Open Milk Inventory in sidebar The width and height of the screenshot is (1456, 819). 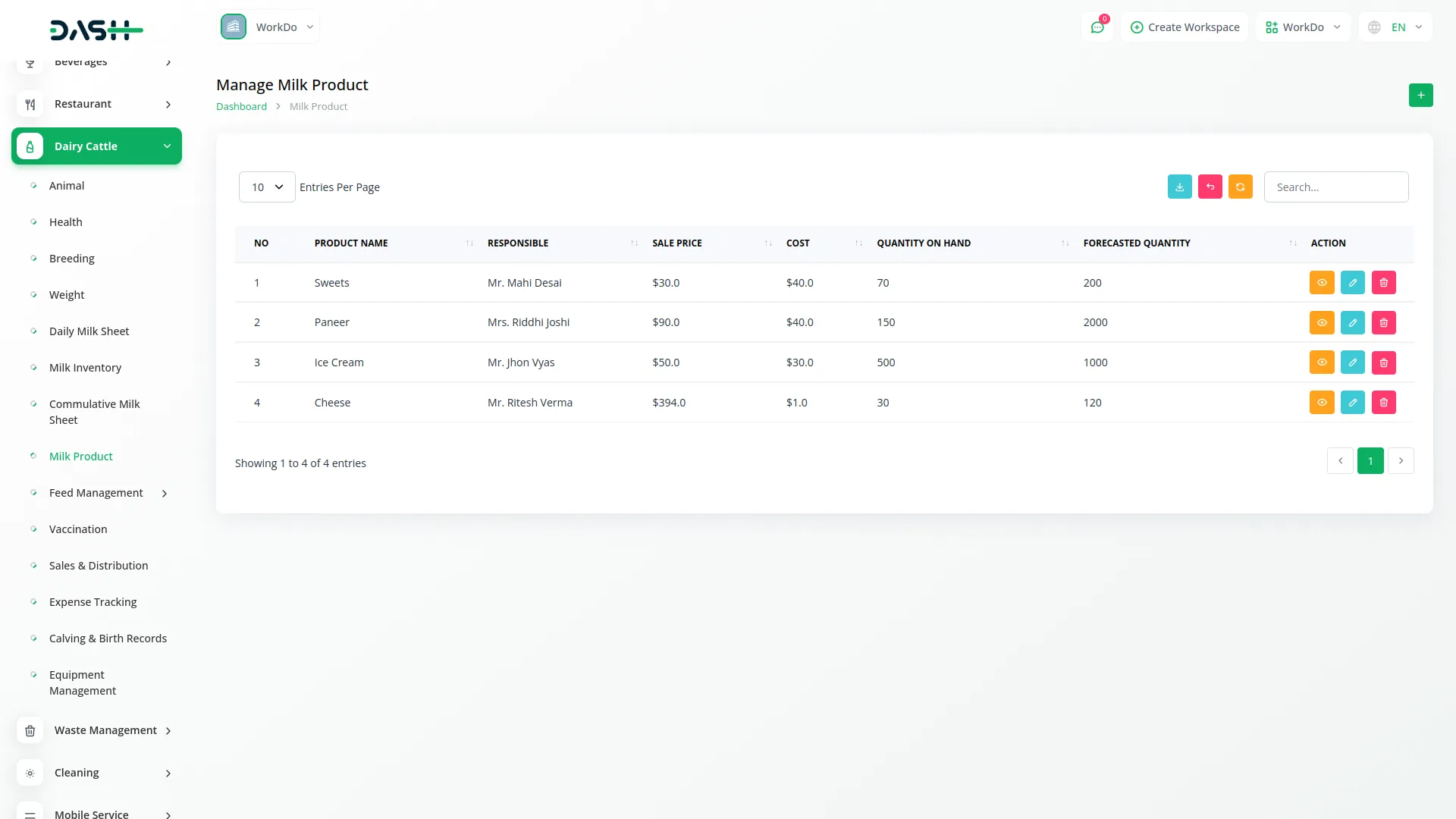[x=85, y=368]
